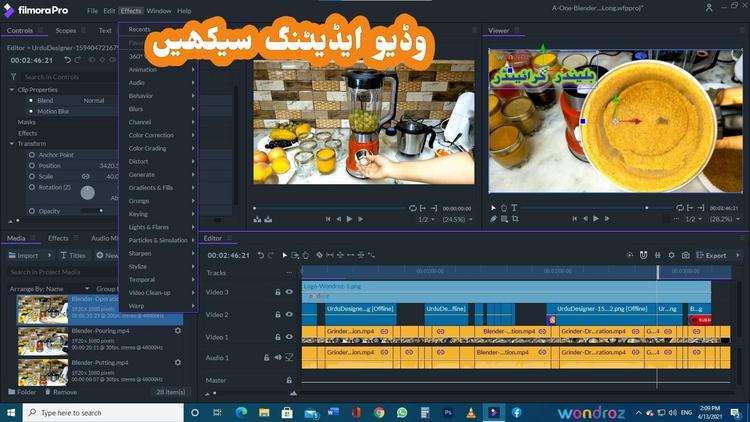Lock the Video 1 track
Image resolution: width=750 pixels, height=422 pixels.
pos(277,337)
